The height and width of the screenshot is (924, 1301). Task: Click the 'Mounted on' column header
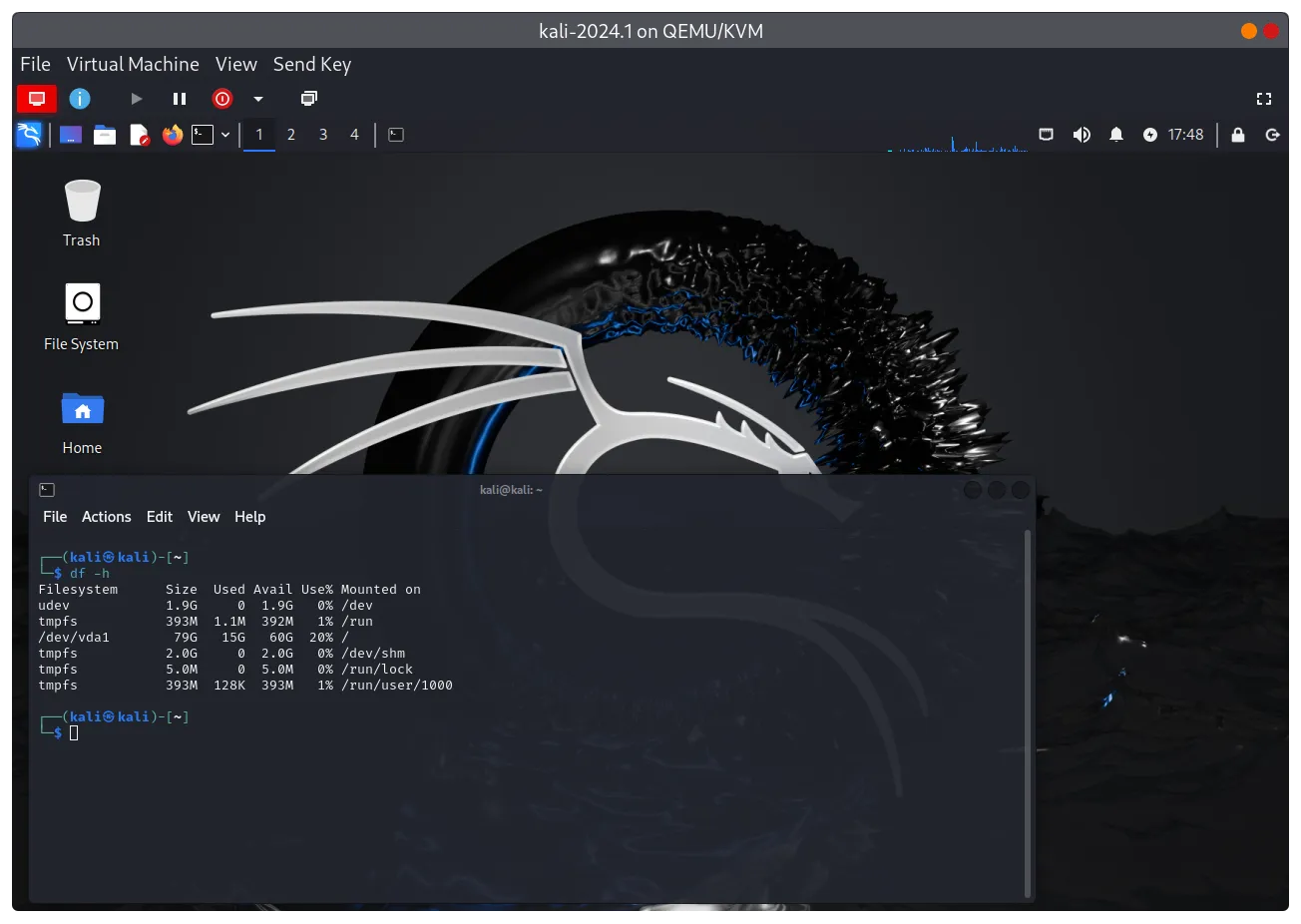[x=381, y=590]
